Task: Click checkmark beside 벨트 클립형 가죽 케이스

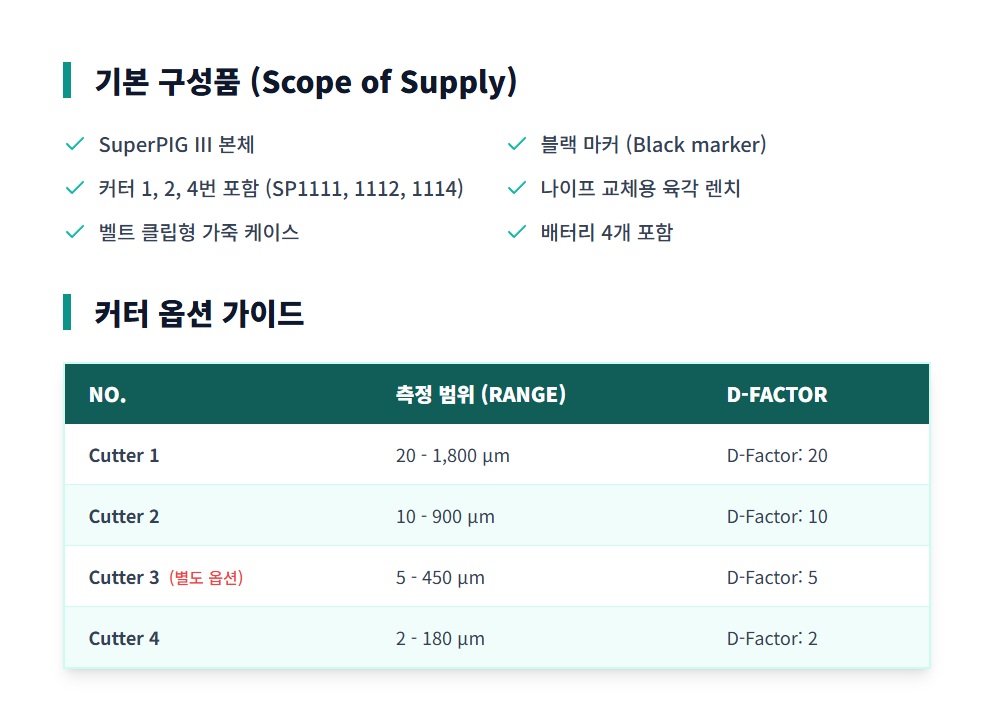Action: pyautogui.click(x=74, y=232)
